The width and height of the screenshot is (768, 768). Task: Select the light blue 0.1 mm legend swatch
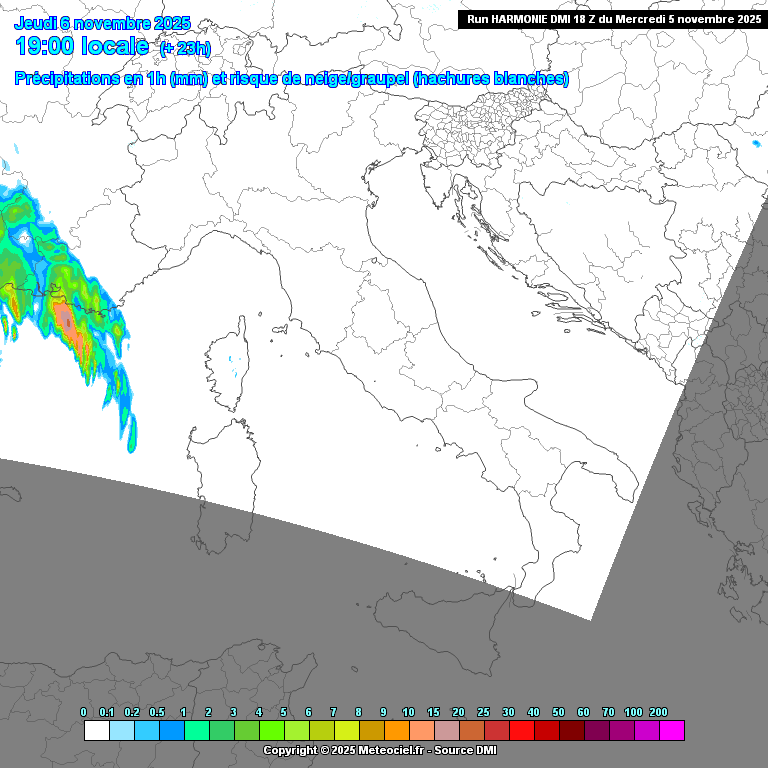(122, 731)
